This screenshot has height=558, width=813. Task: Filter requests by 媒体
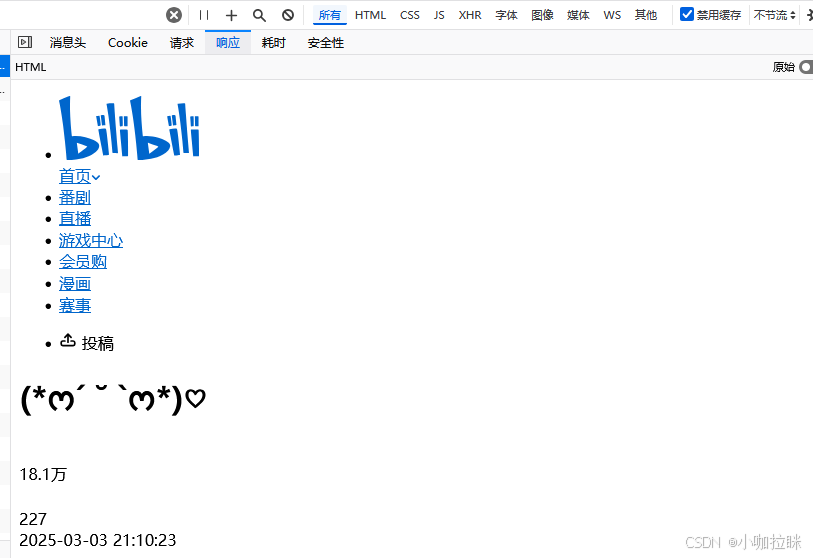pyautogui.click(x=578, y=15)
